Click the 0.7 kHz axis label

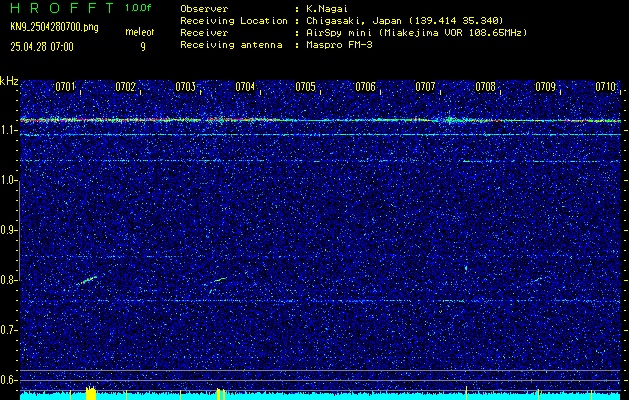8,330
